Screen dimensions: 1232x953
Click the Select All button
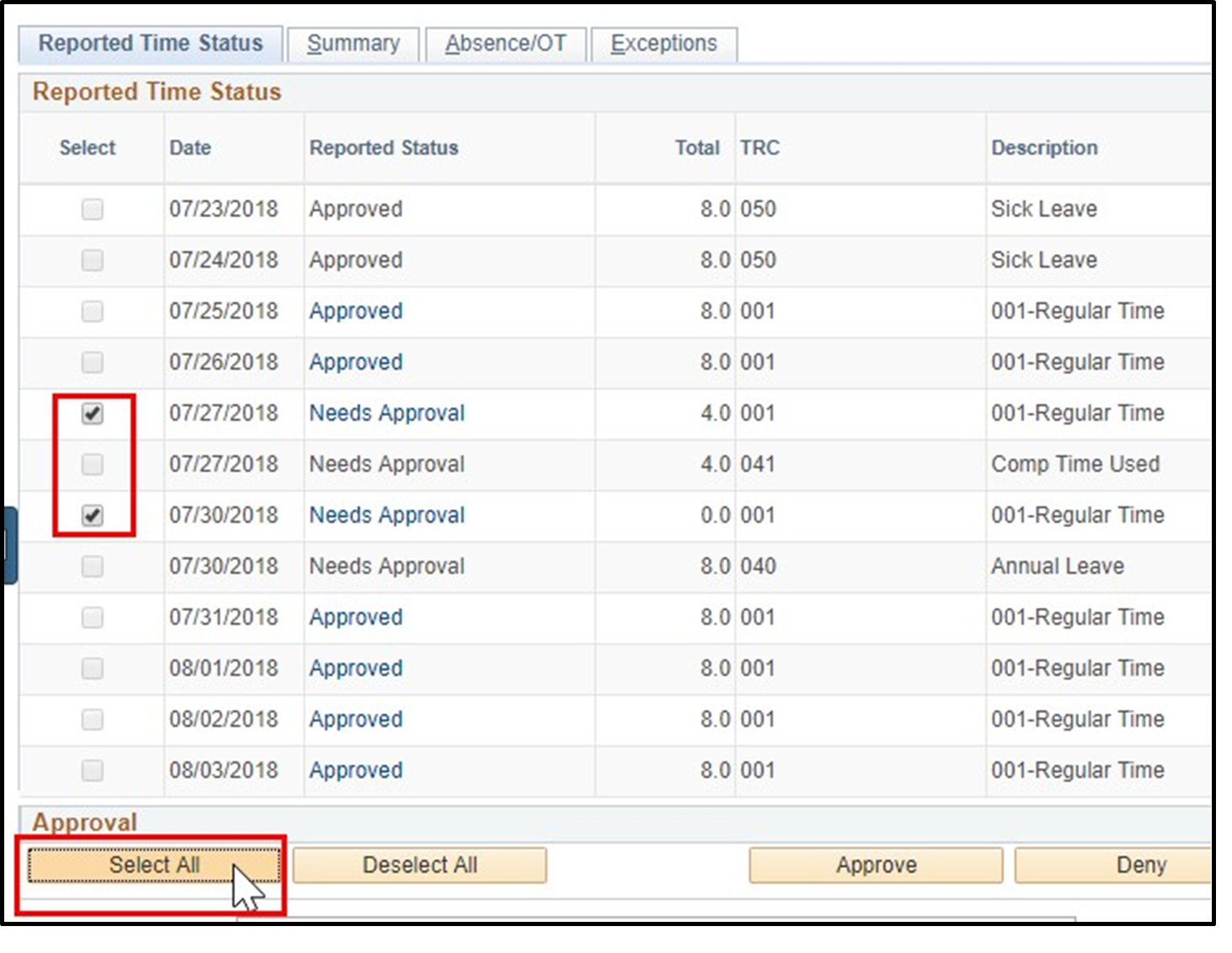(155, 865)
